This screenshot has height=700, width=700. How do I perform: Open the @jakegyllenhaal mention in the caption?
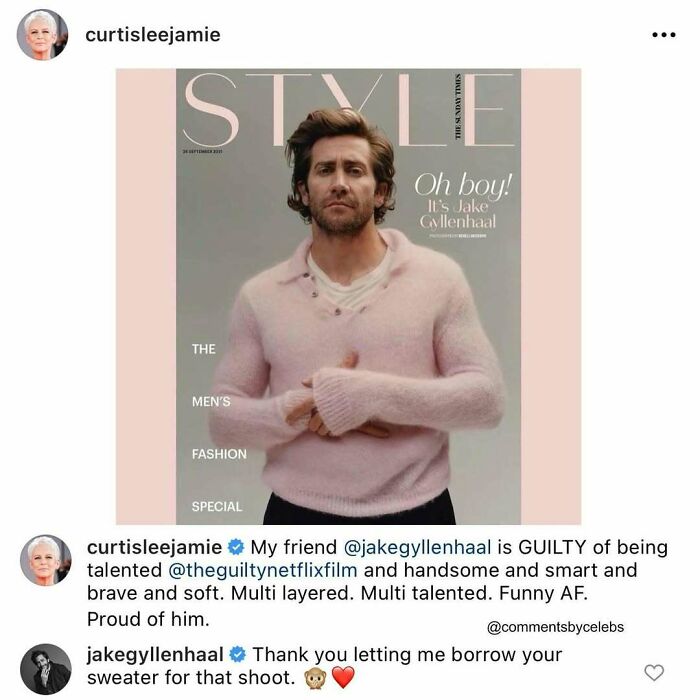(417, 547)
